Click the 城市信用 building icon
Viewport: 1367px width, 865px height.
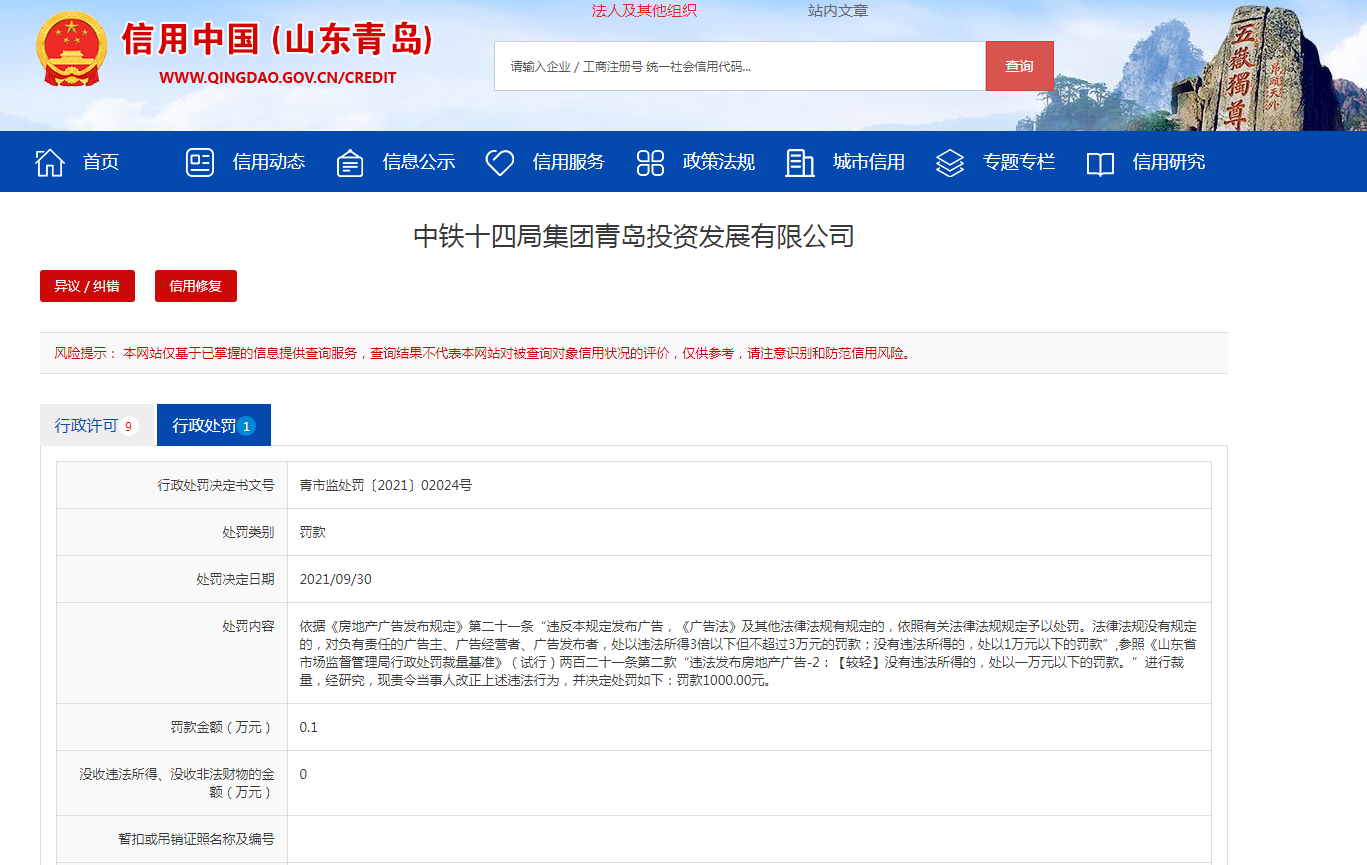800,162
